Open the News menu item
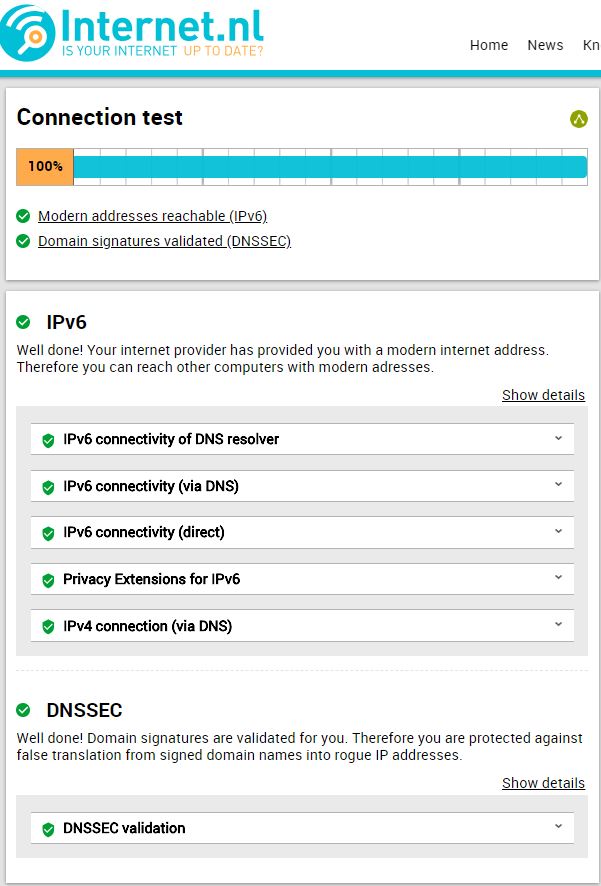This screenshot has height=886, width=601. tap(545, 45)
